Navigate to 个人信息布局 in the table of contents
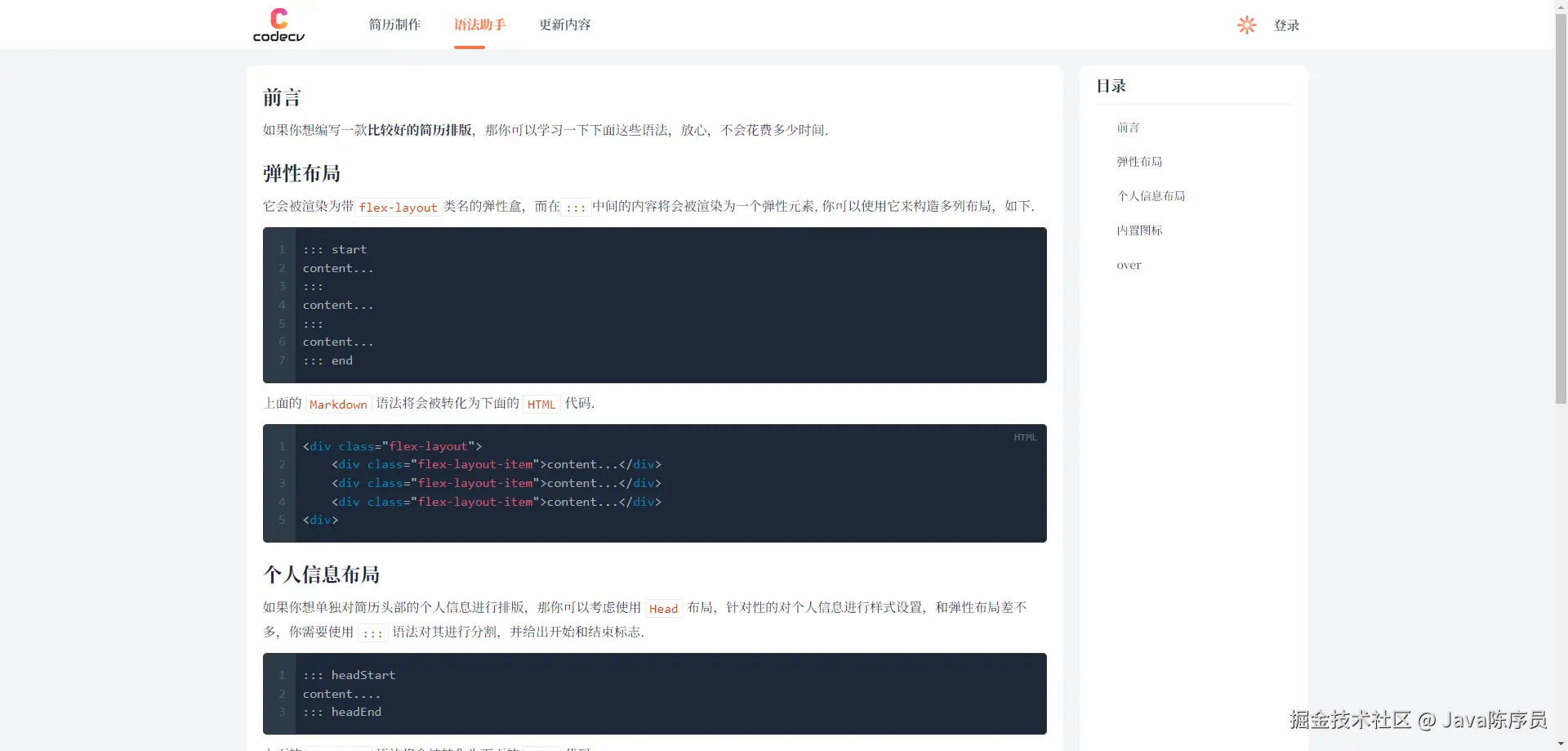The height and width of the screenshot is (751, 1568). coord(1151,196)
